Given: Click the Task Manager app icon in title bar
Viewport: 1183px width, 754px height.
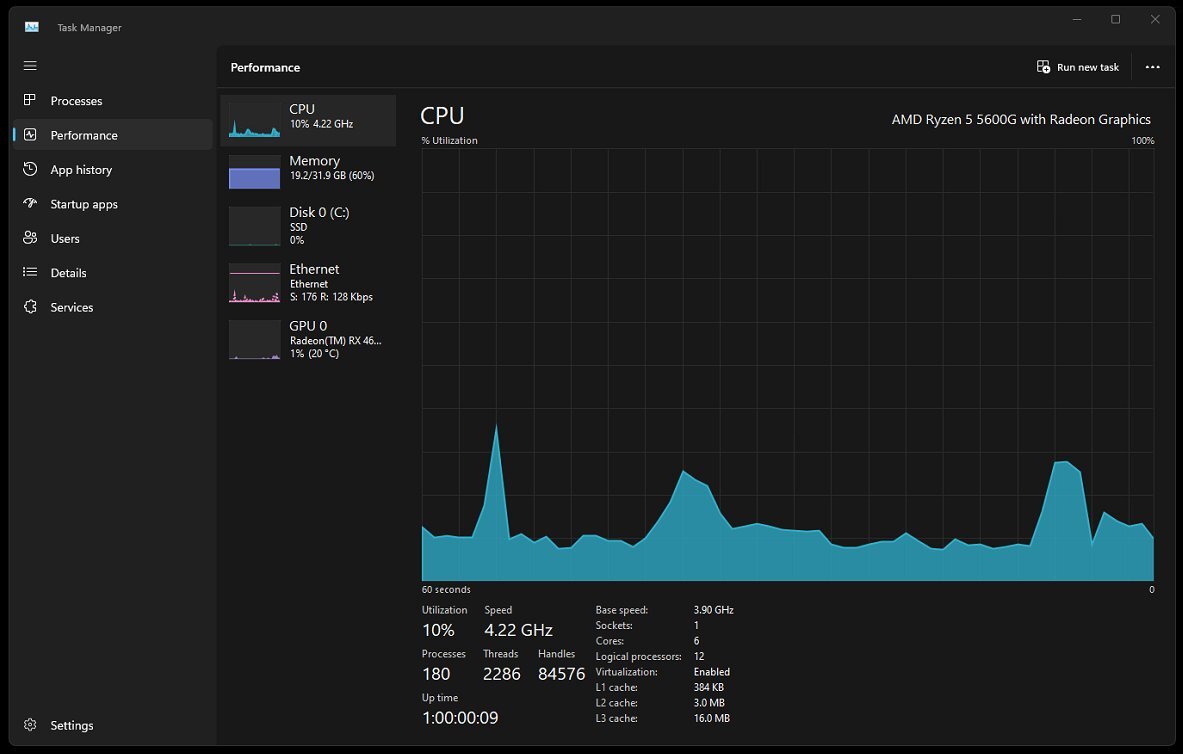Looking at the screenshot, I should [x=32, y=27].
